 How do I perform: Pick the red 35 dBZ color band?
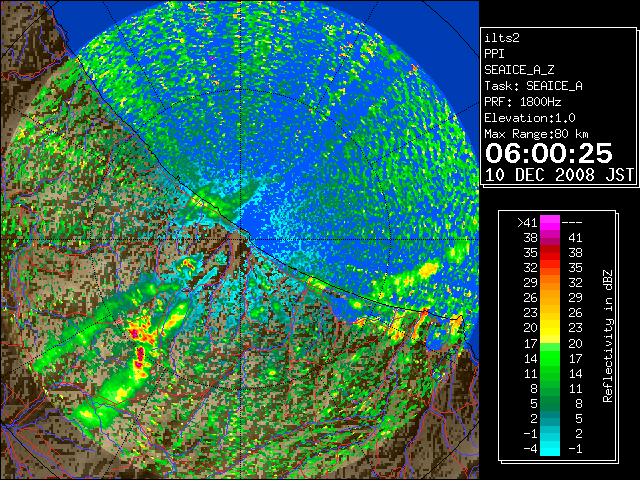550,253
